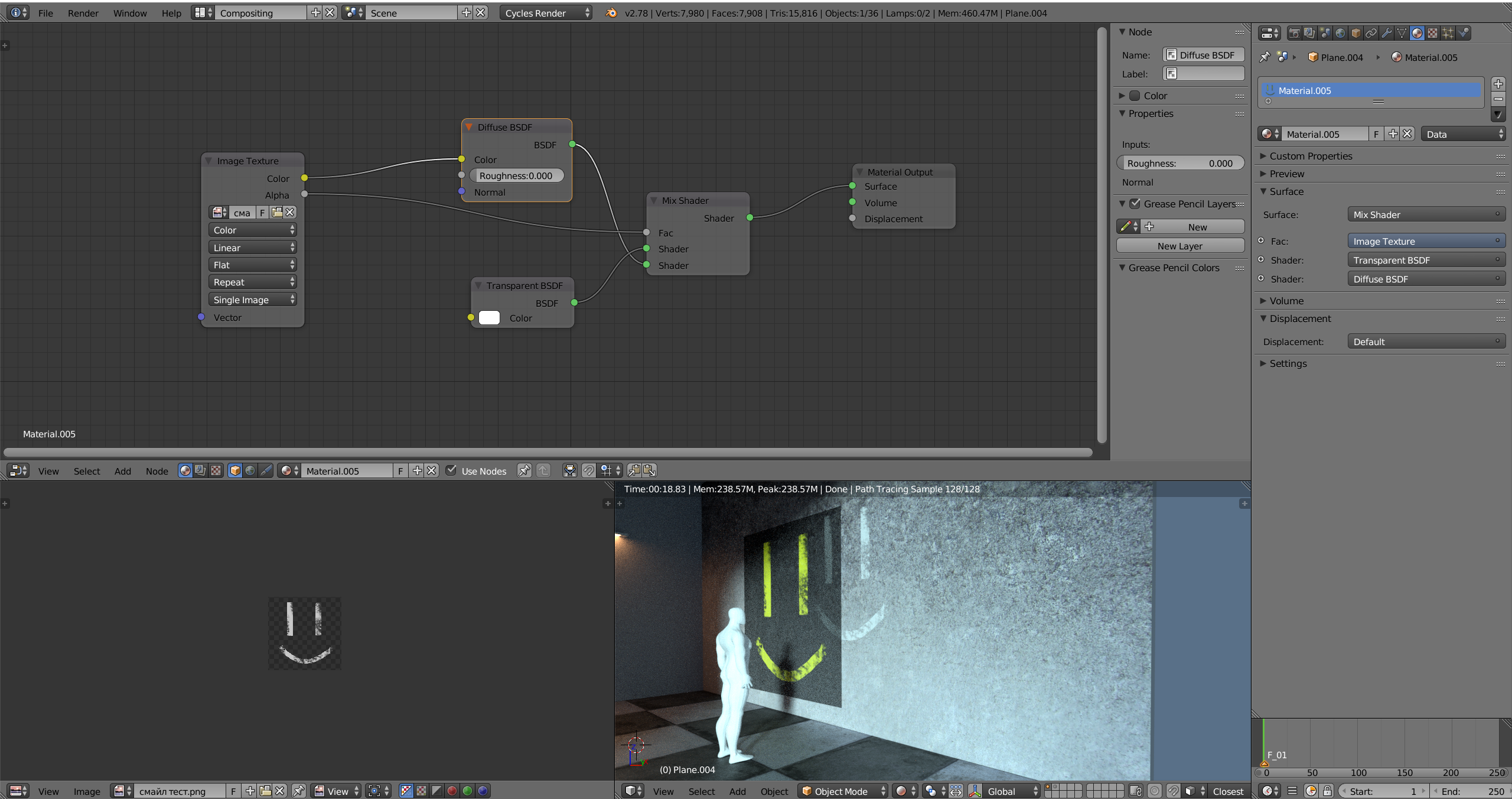The width and height of the screenshot is (1512, 799).
Task: Click the New Layer button
Action: (x=1179, y=246)
